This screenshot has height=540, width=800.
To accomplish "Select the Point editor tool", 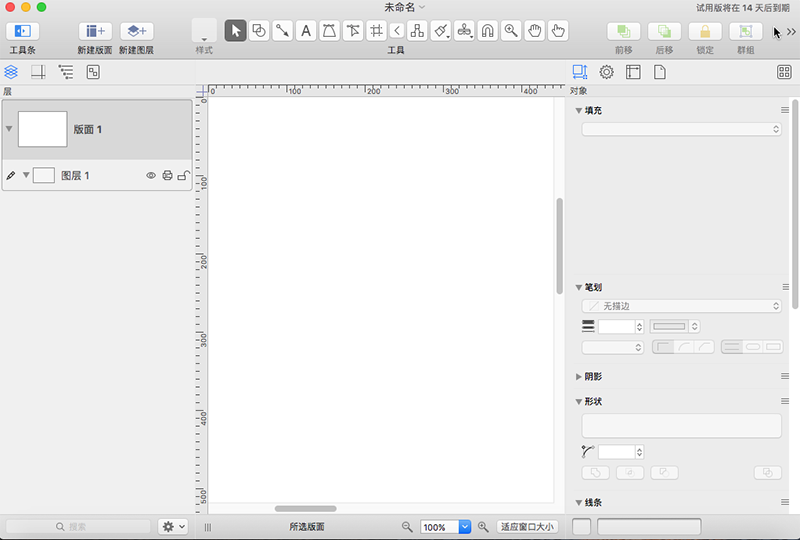I will (x=353, y=31).
